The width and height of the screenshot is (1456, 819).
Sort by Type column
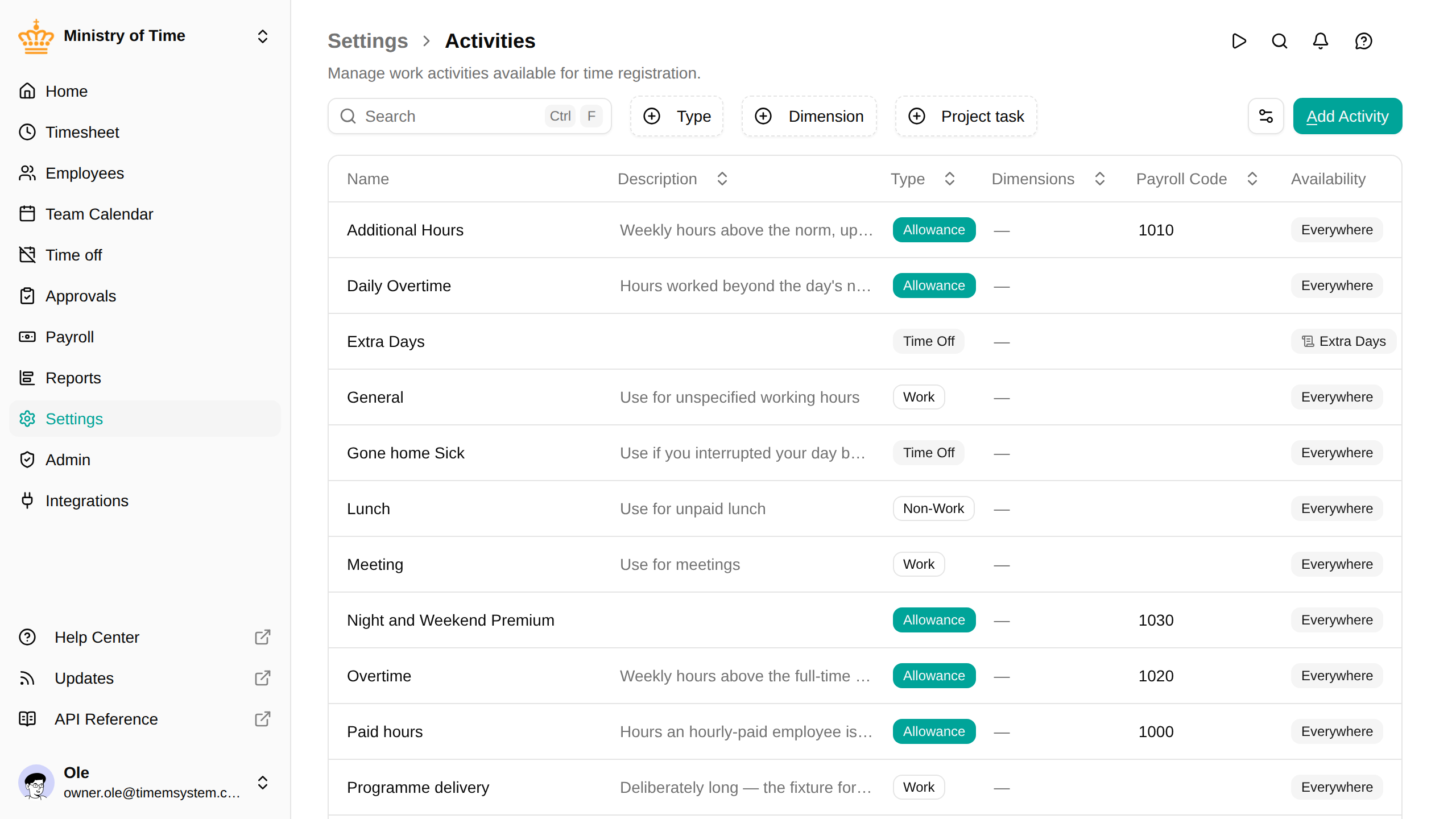pyautogui.click(x=923, y=179)
